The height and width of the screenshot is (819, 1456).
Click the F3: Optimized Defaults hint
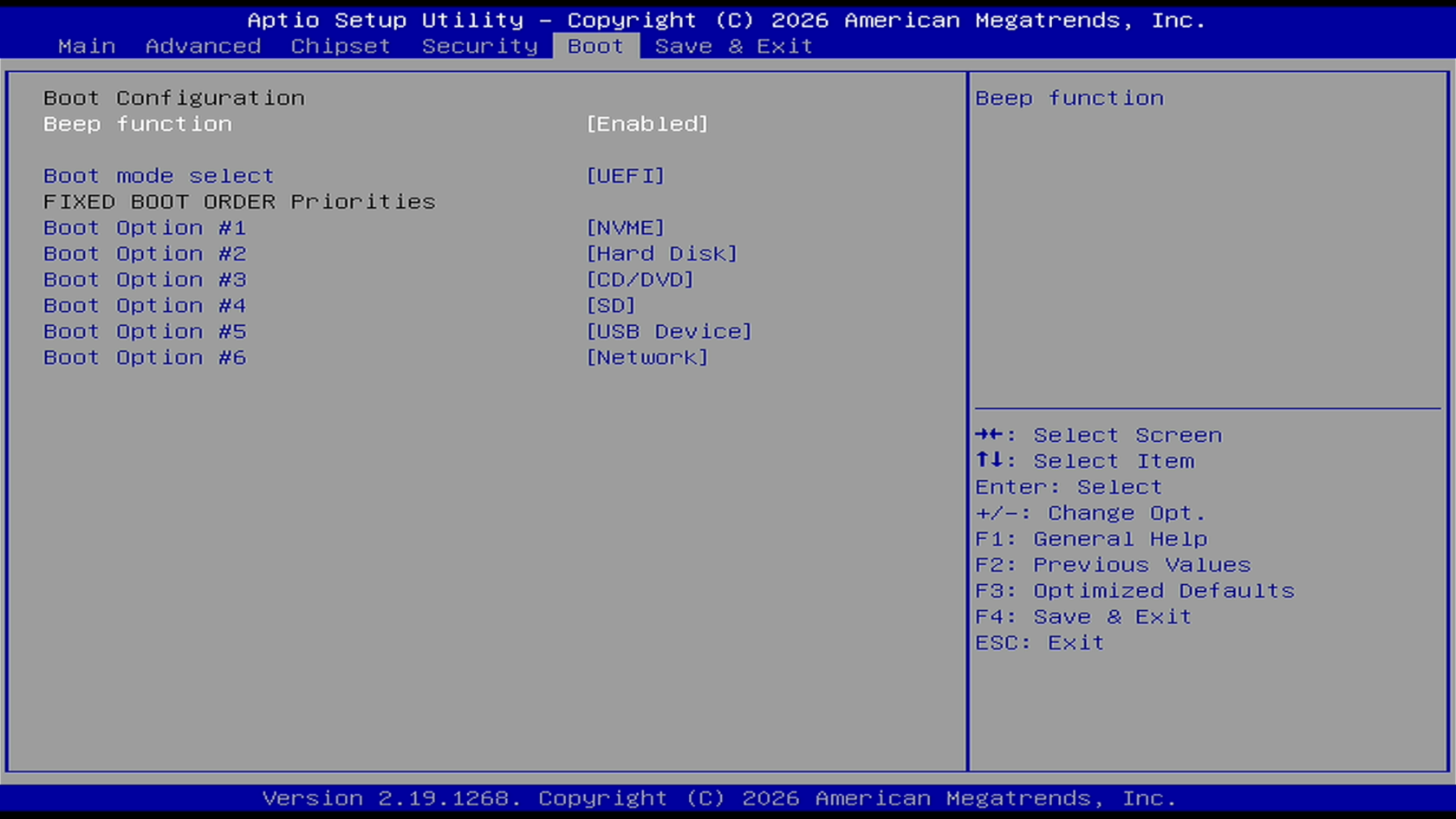pyautogui.click(x=1134, y=591)
